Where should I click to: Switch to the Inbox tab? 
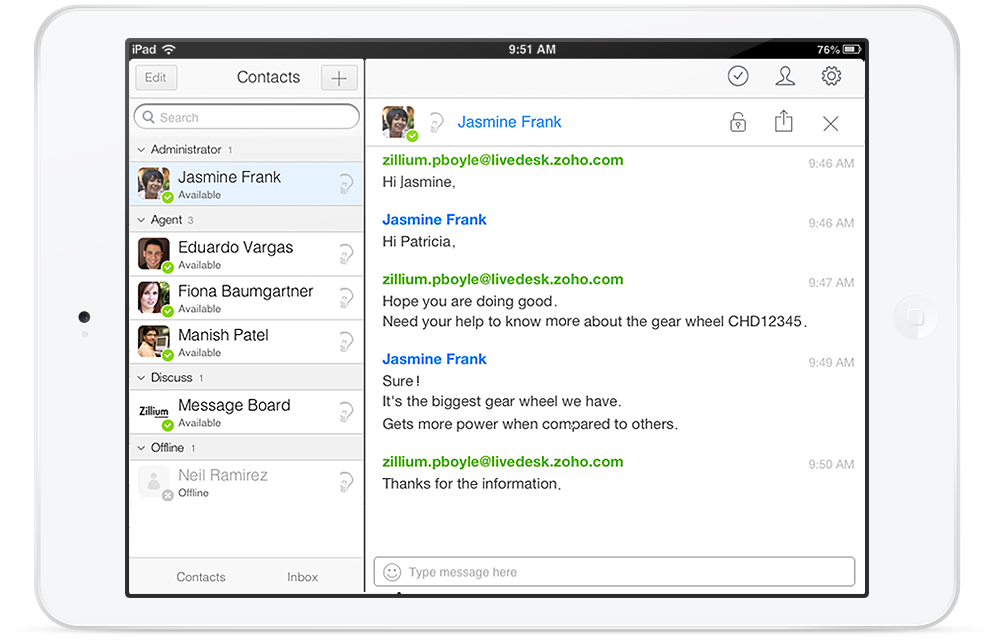[302, 577]
